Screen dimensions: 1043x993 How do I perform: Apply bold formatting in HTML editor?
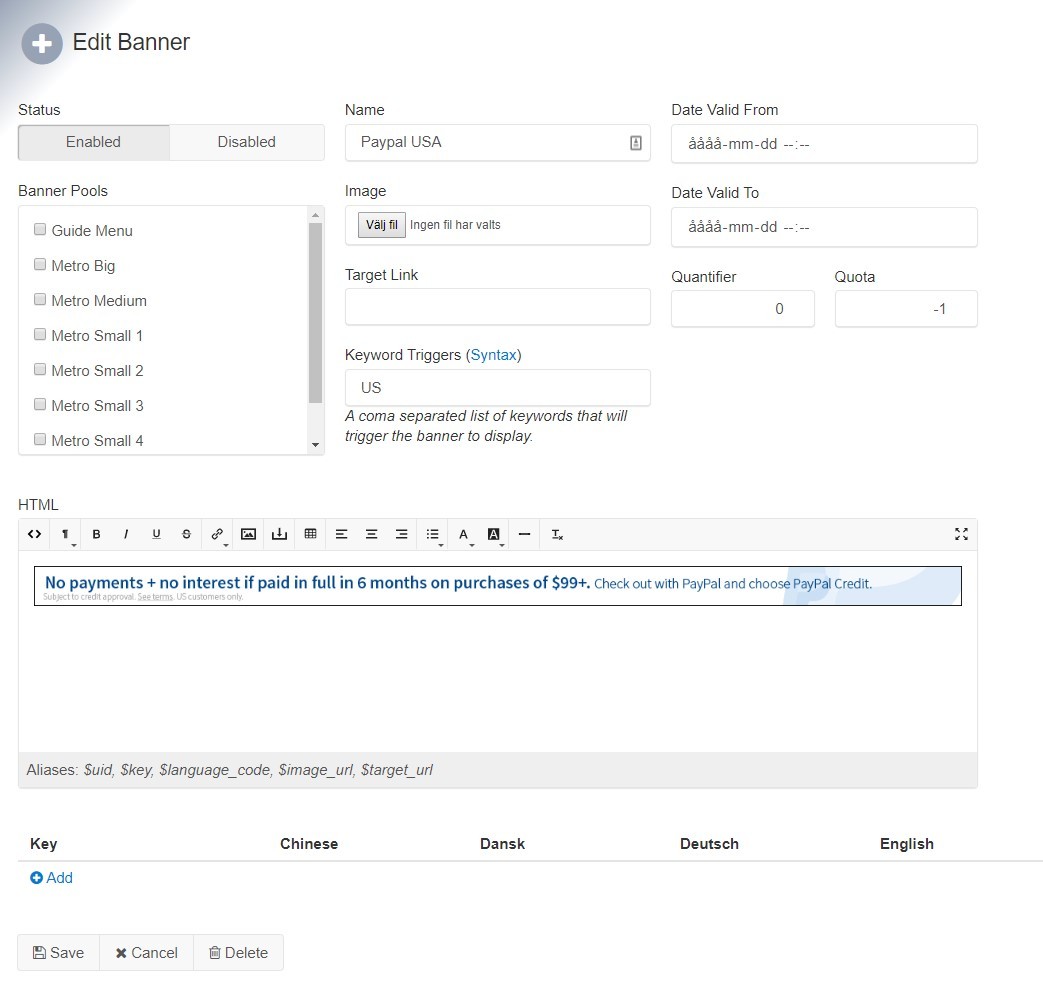coord(96,534)
